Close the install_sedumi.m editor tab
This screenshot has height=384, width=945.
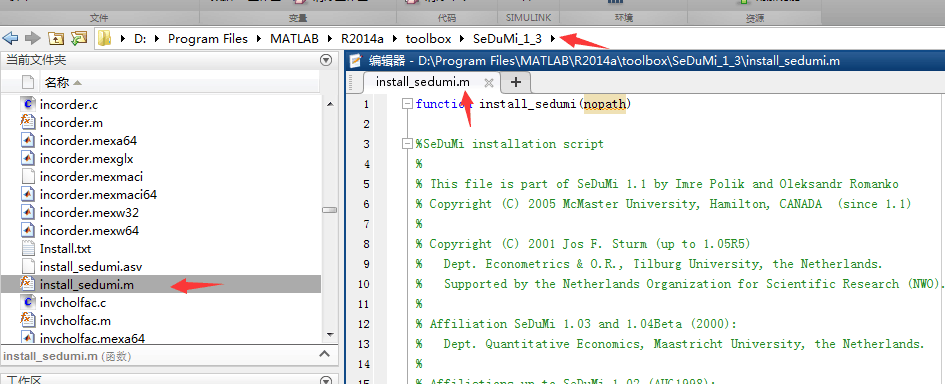[x=489, y=83]
